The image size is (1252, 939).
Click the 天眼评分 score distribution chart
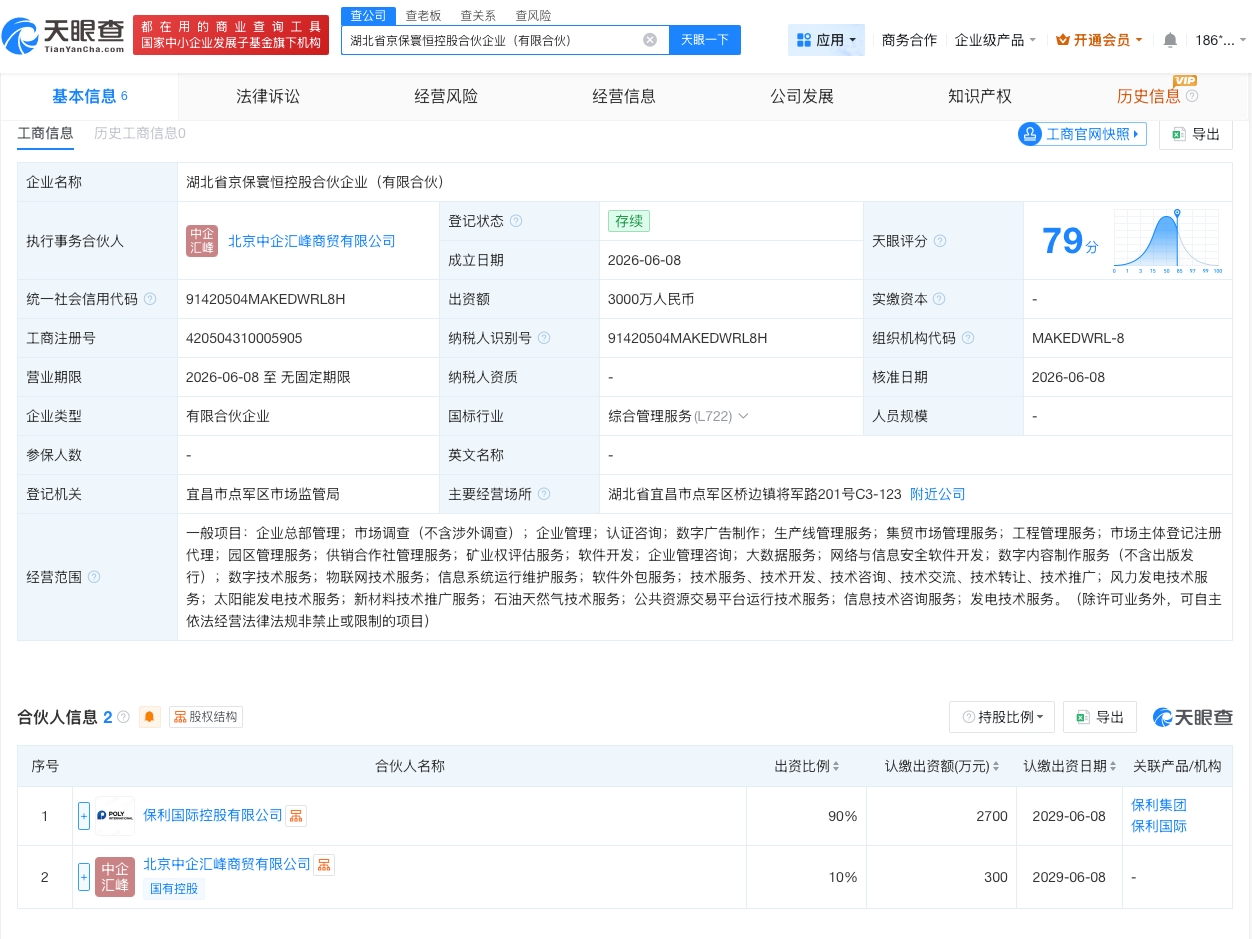point(1167,241)
